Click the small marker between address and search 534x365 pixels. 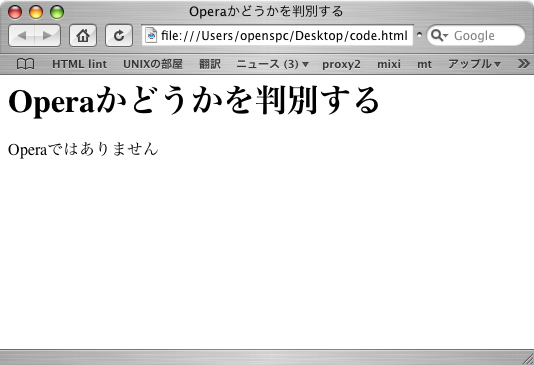420,34
